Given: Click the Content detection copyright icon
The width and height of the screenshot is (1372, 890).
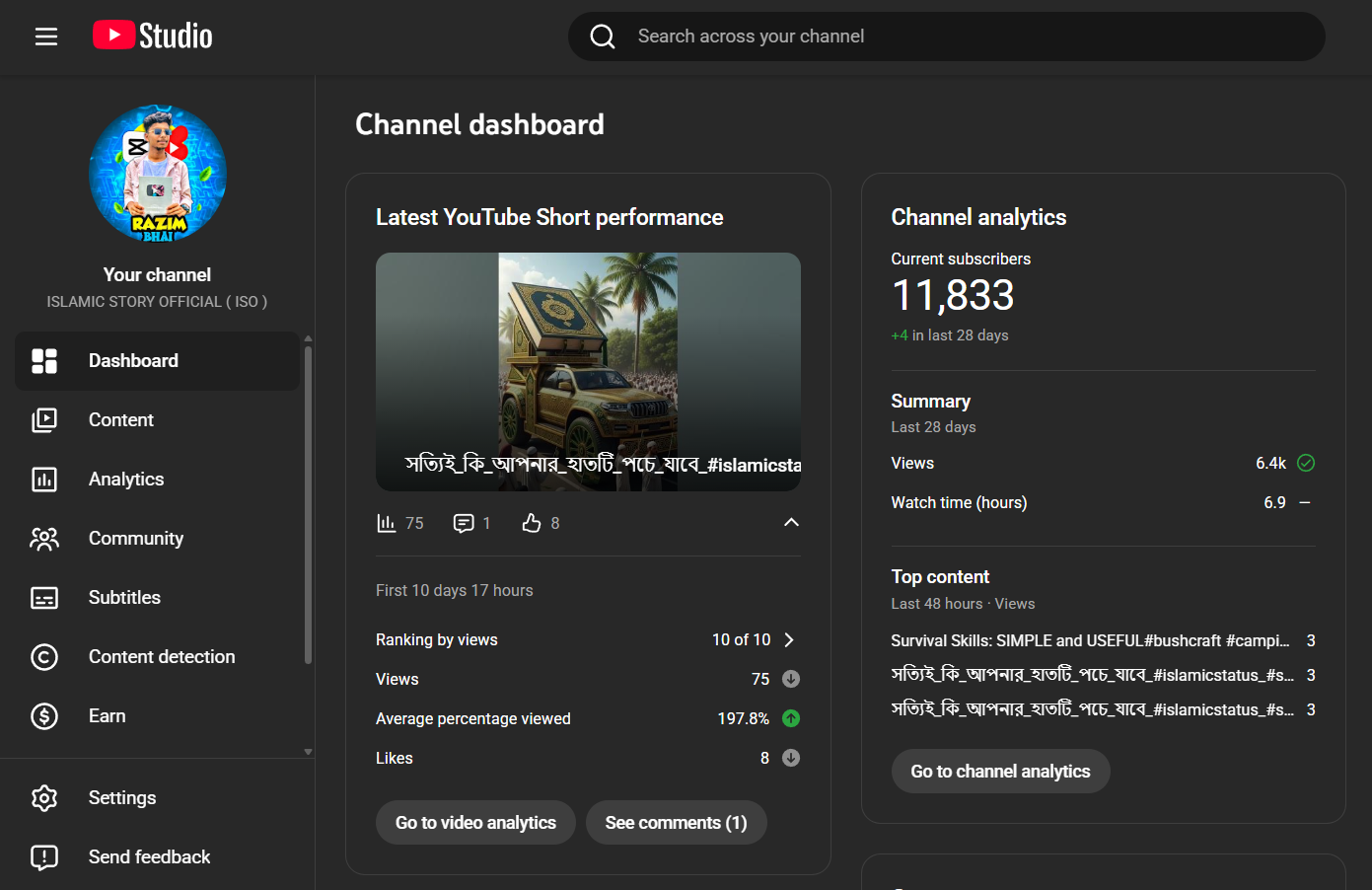Looking at the screenshot, I should [x=44, y=657].
